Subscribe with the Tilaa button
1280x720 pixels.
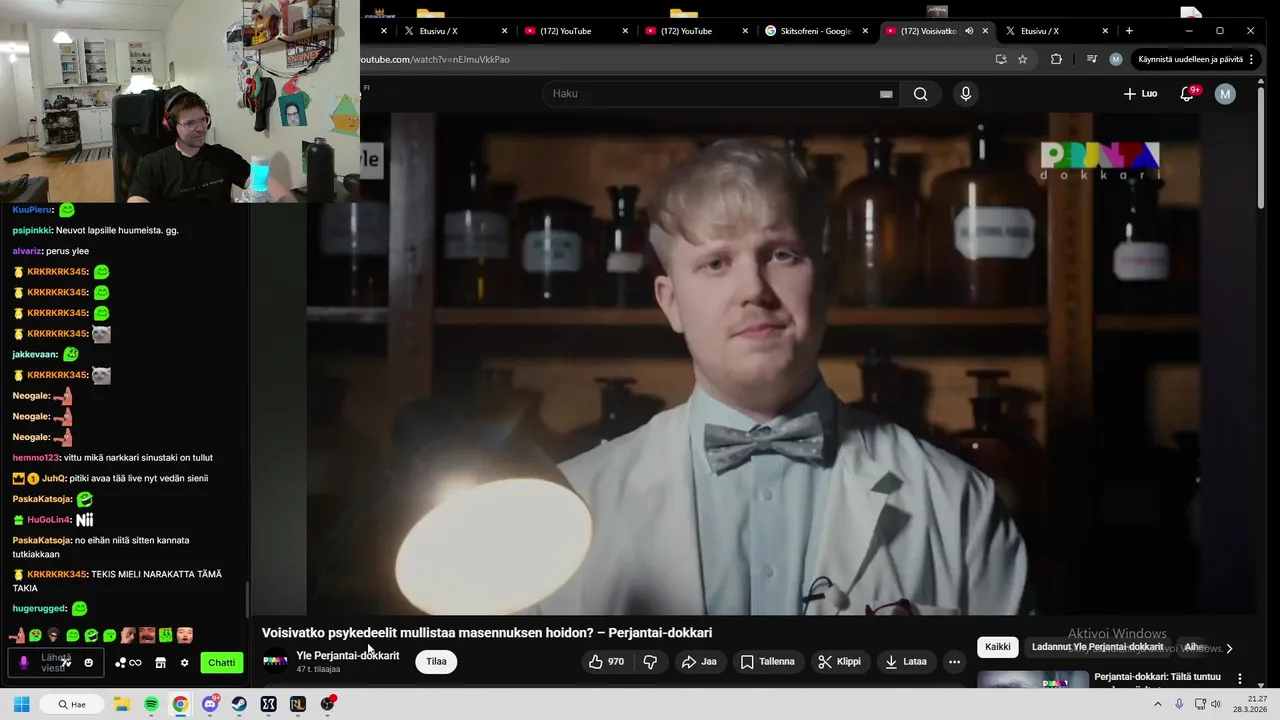click(436, 662)
